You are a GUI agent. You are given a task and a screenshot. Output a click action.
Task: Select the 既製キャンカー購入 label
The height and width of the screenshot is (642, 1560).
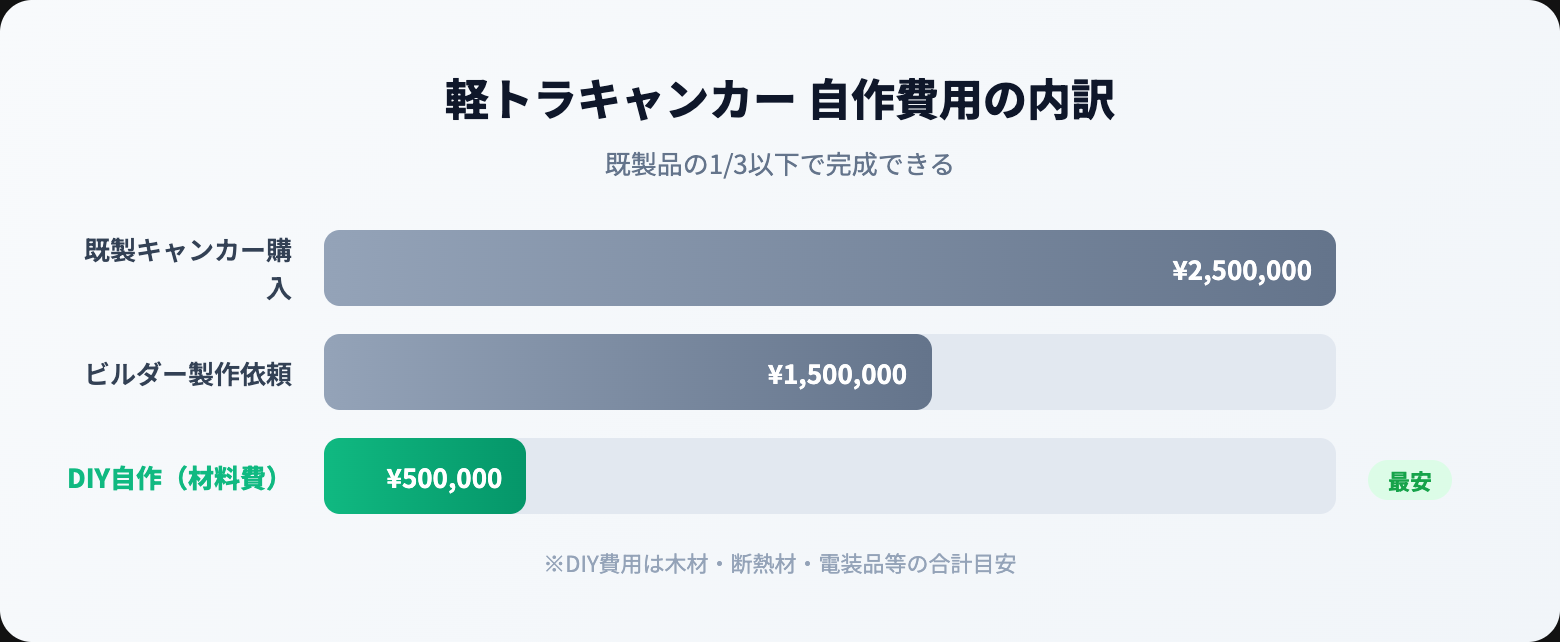188,268
